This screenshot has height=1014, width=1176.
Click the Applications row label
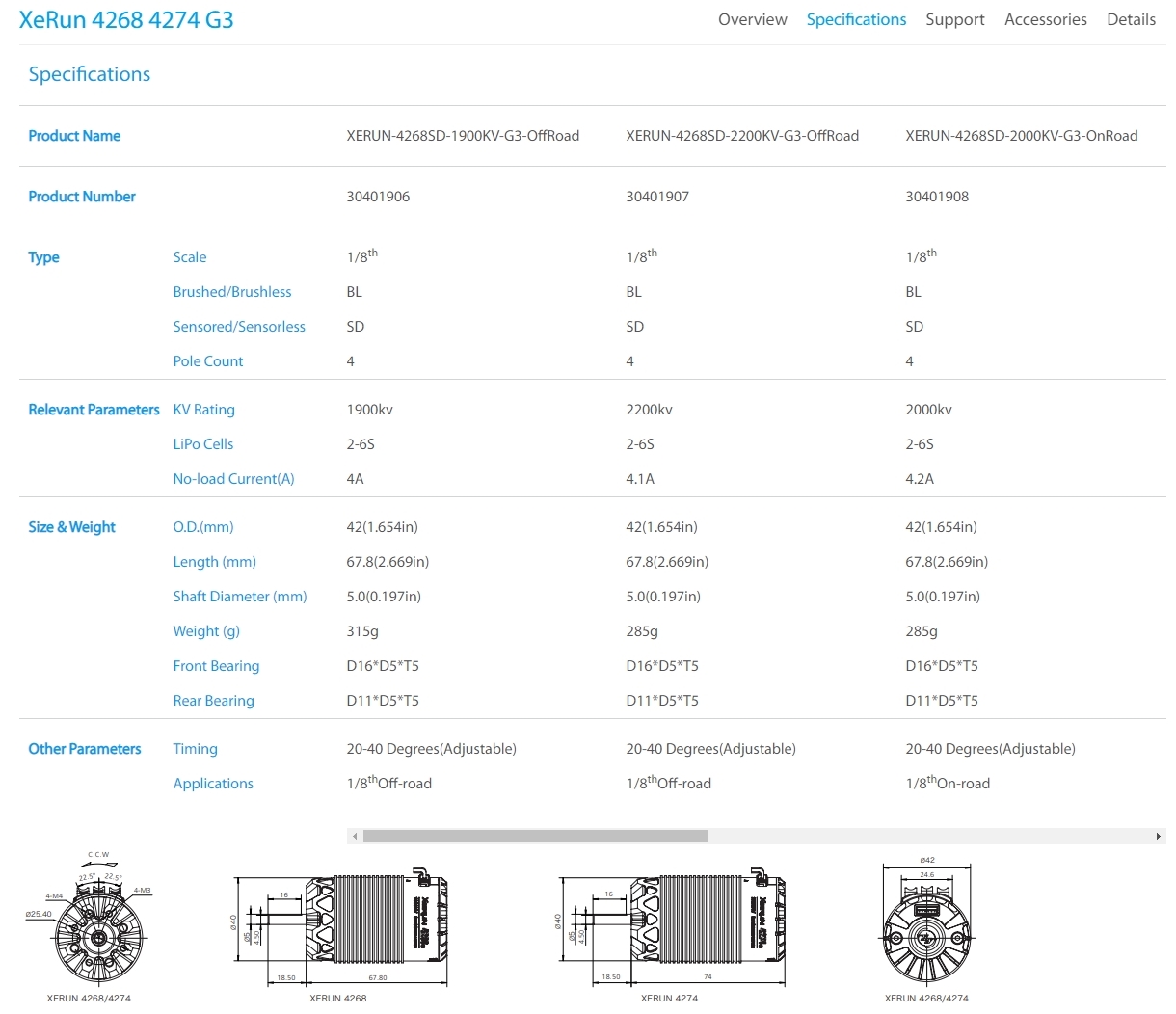point(213,784)
